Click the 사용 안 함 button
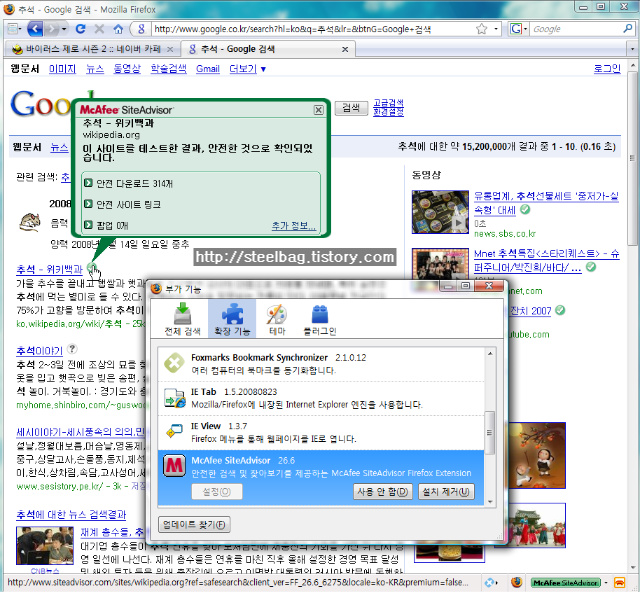 (x=382, y=492)
